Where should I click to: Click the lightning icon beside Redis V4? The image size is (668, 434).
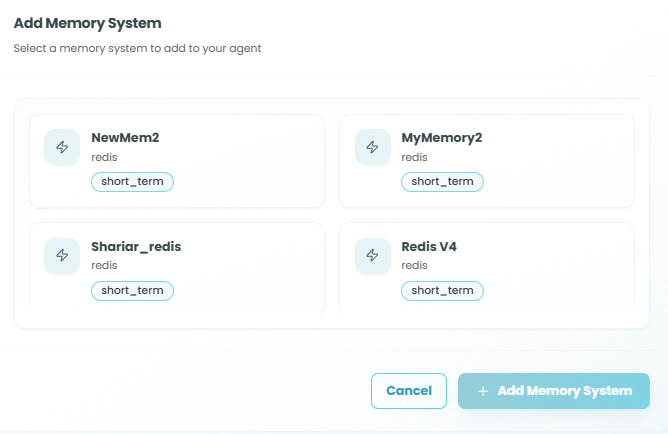[x=372, y=256]
